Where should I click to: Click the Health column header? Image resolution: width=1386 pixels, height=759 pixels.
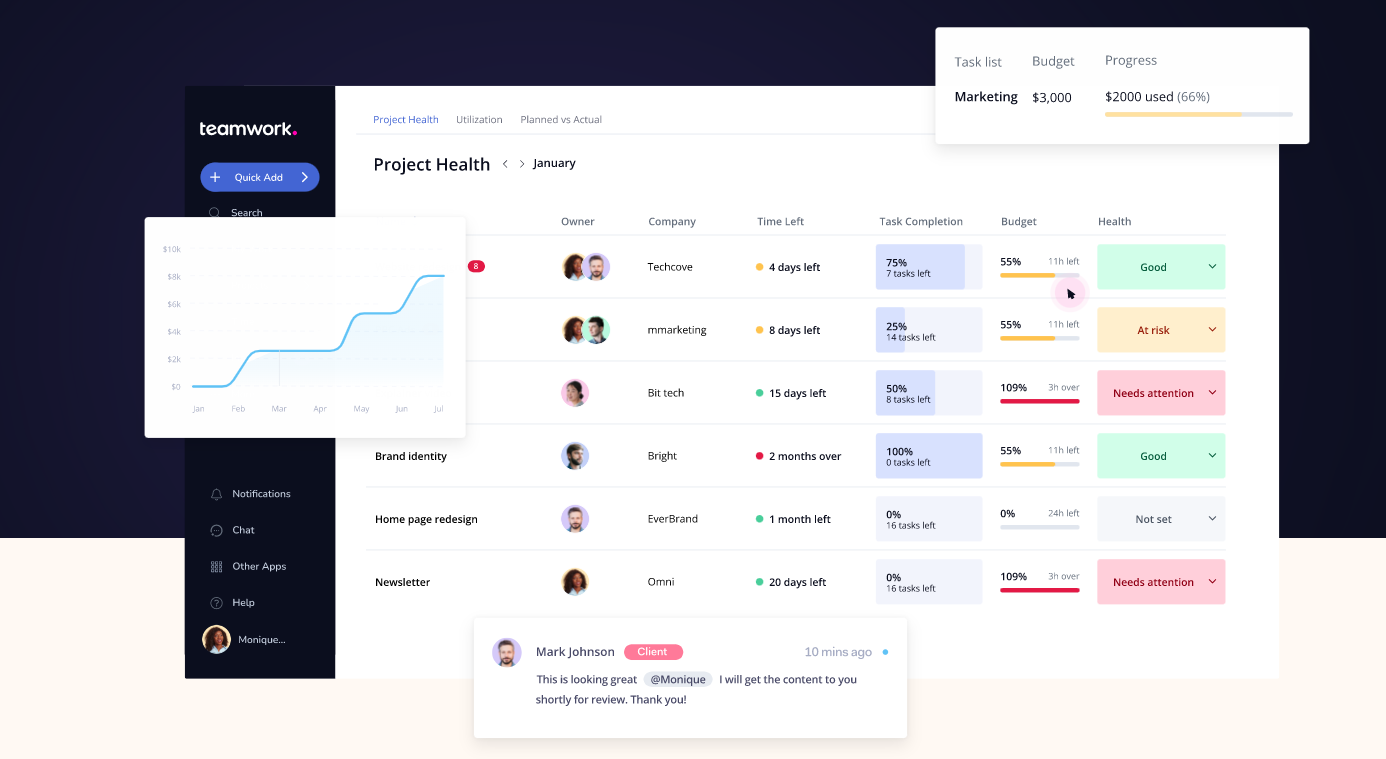(x=1115, y=222)
